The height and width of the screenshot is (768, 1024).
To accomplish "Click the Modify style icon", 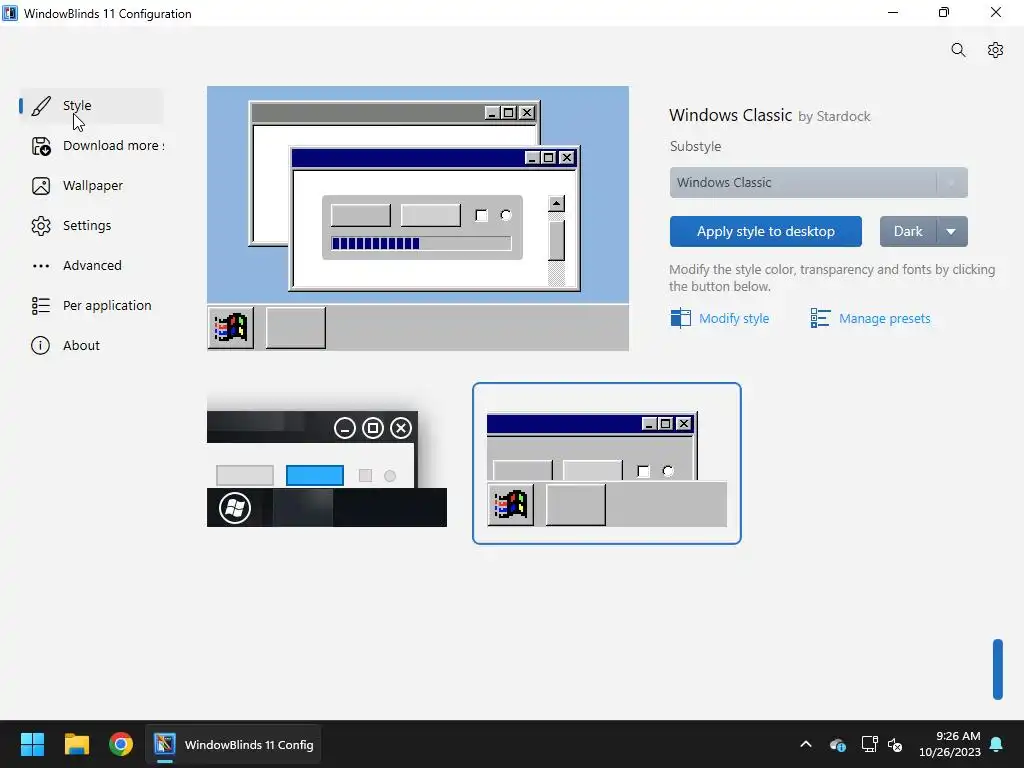I will [680, 318].
